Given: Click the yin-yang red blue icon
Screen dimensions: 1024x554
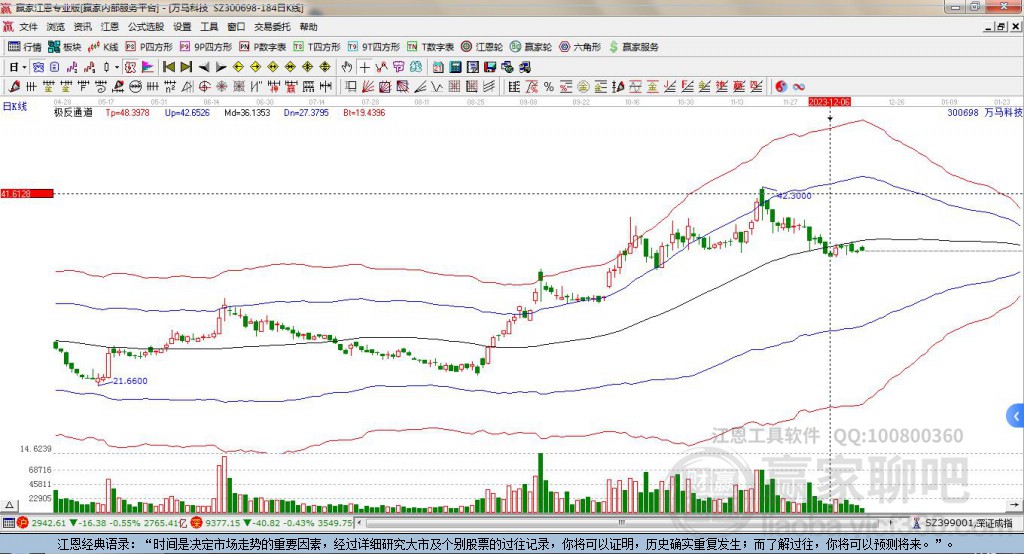Looking at the screenshot, I should (781, 86).
